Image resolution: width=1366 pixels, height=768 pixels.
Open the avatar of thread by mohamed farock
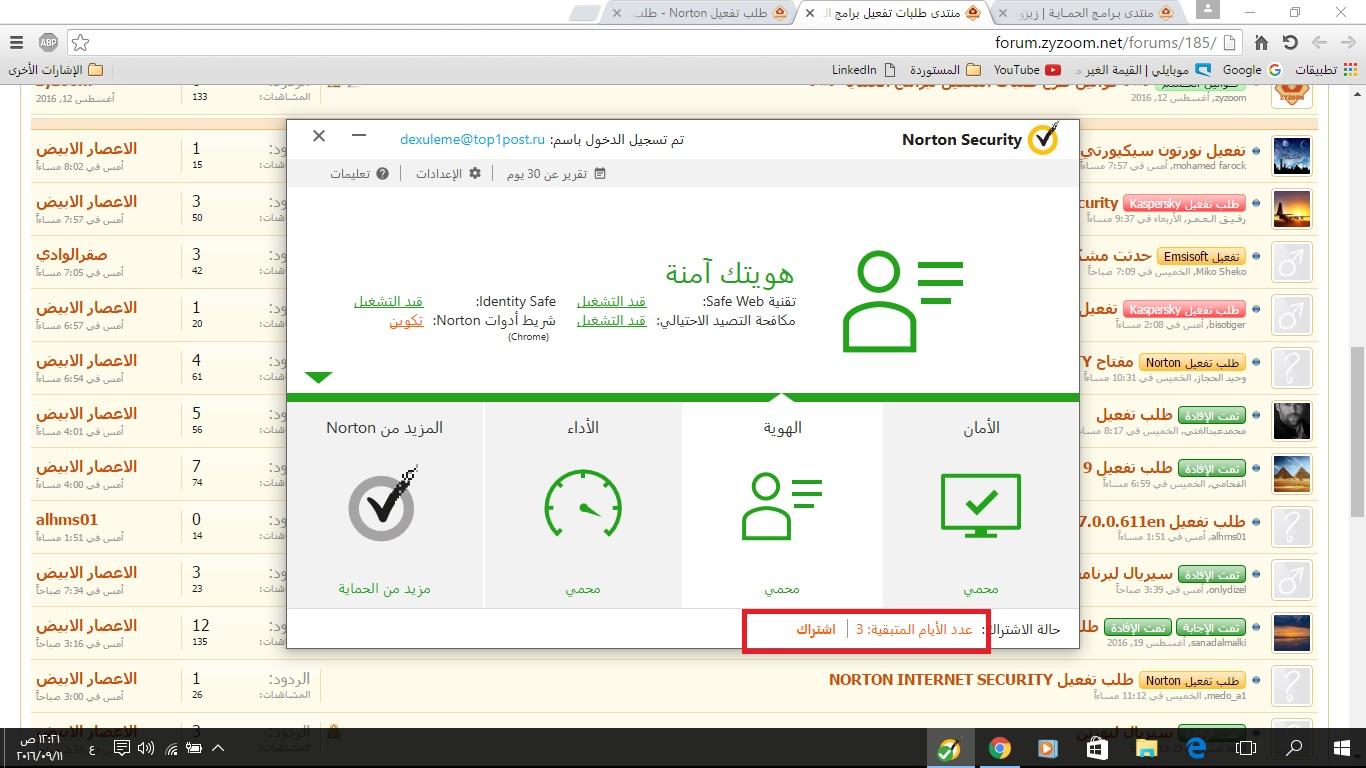(x=1292, y=157)
